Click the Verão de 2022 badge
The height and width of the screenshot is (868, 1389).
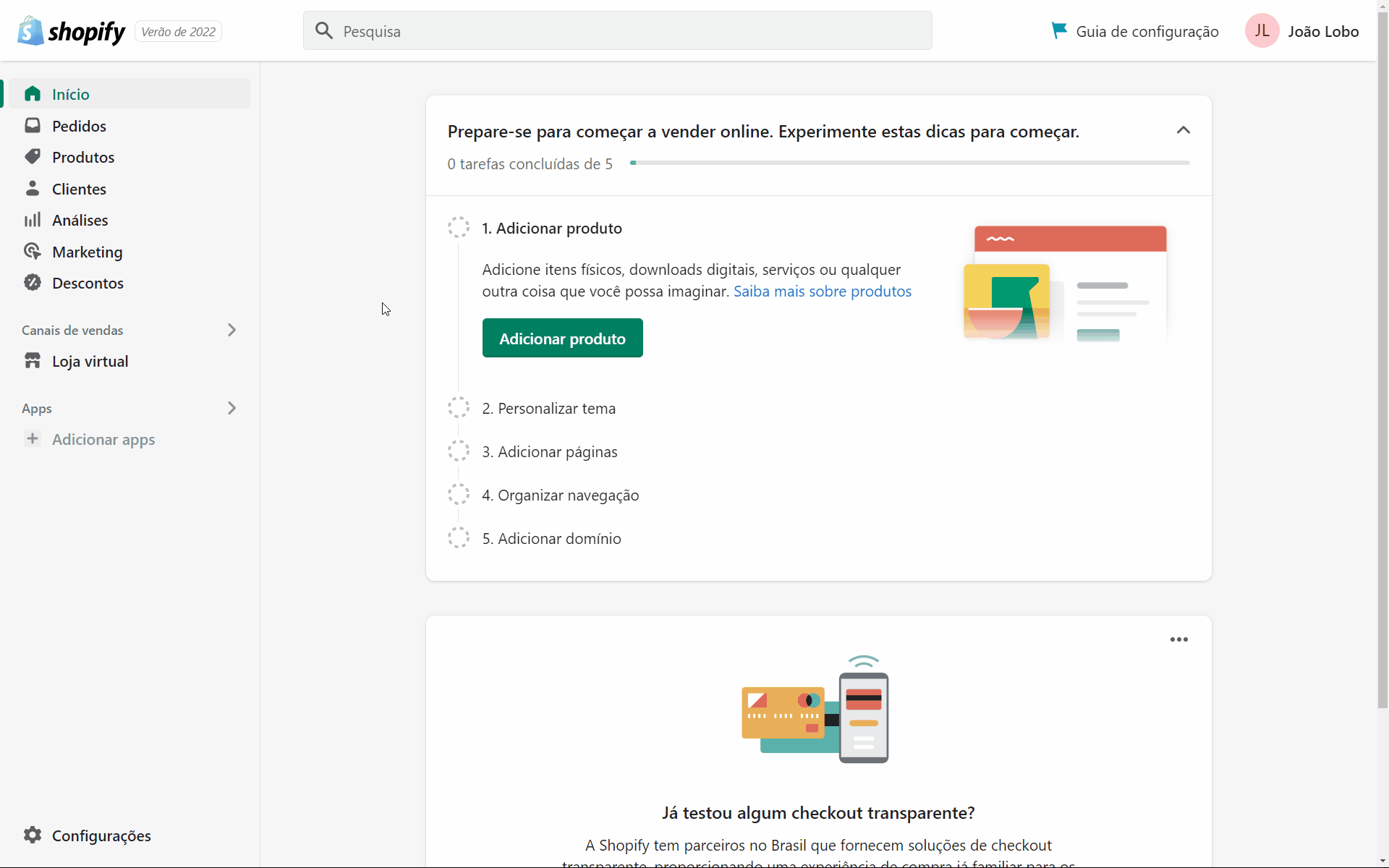click(178, 32)
